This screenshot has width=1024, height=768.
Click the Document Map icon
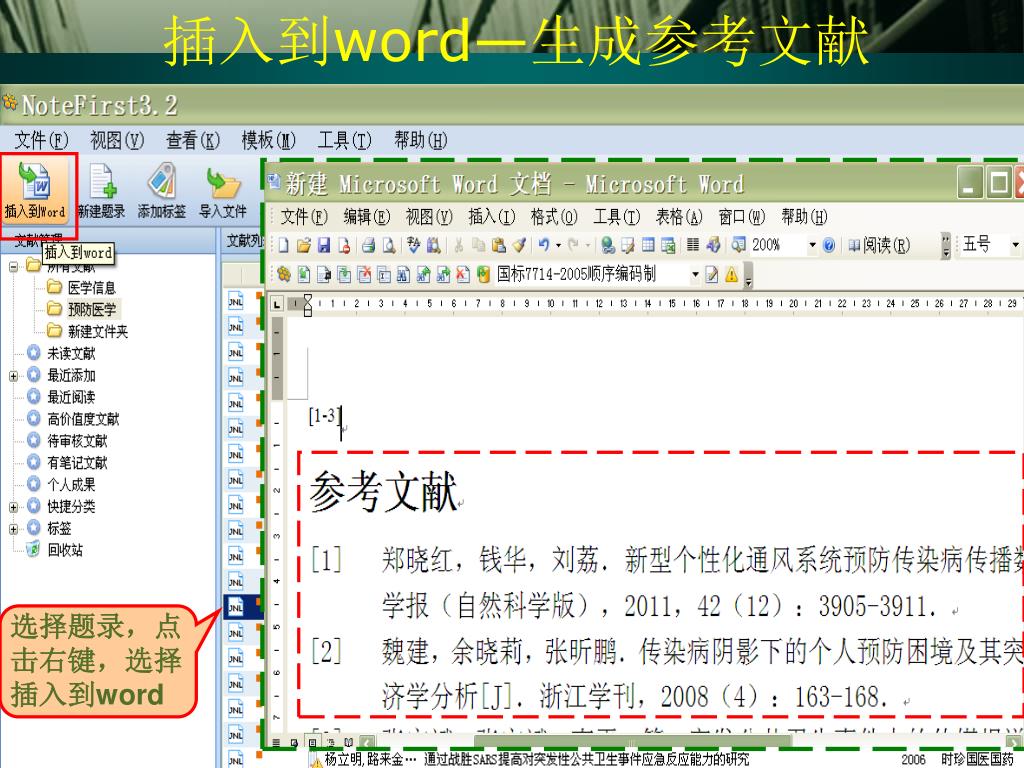point(738,245)
